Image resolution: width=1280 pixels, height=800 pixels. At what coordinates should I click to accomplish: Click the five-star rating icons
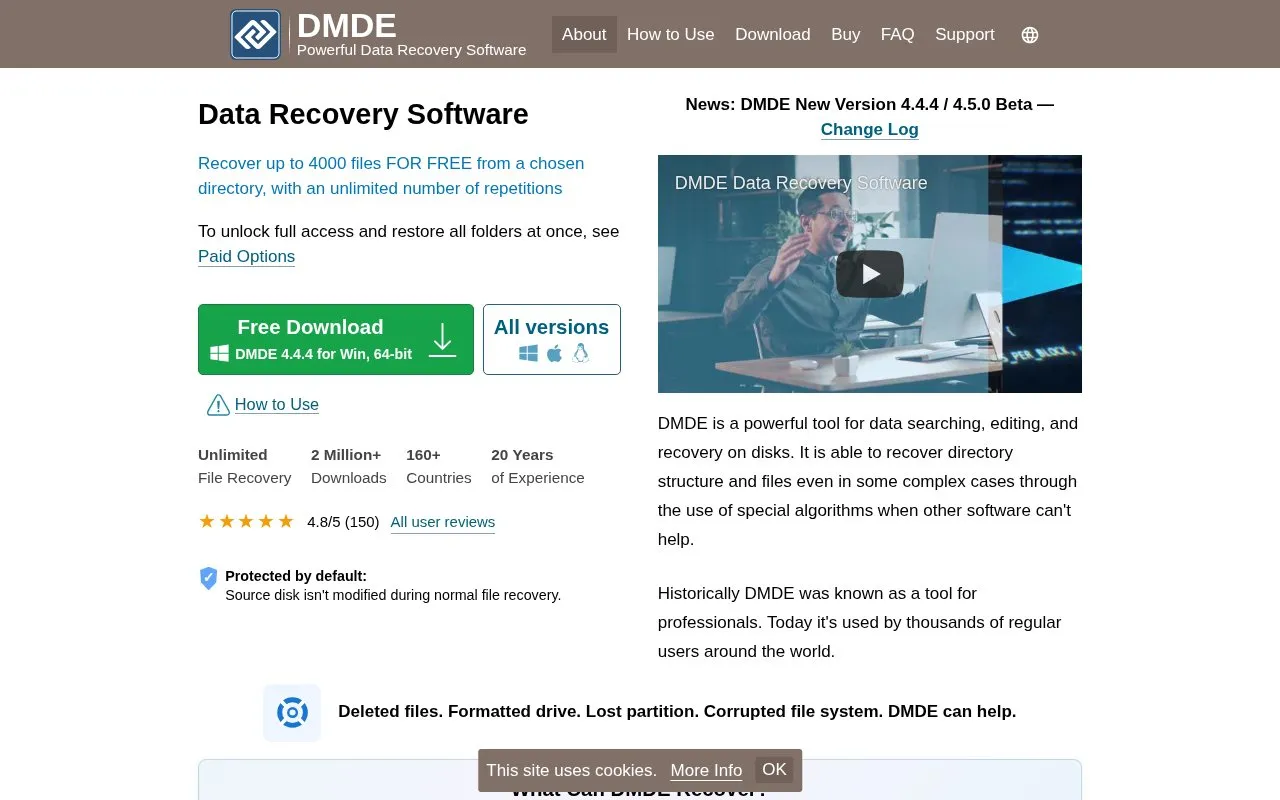(x=246, y=521)
